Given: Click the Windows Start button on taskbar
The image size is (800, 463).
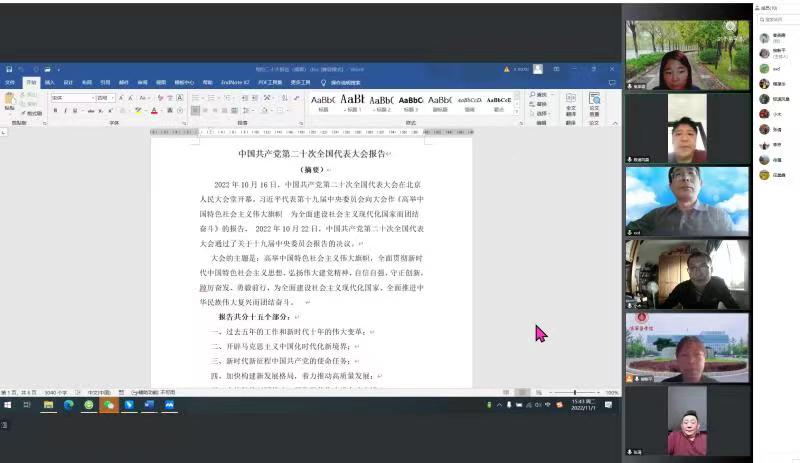Looking at the screenshot, I should click(x=7, y=405).
